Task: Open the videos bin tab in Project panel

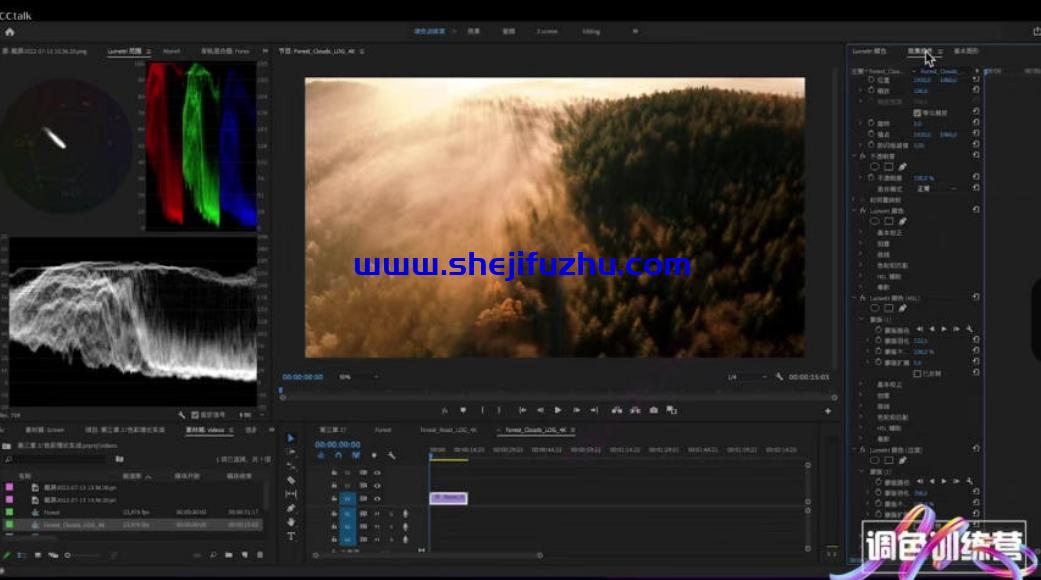Action: (x=205, y=430)
